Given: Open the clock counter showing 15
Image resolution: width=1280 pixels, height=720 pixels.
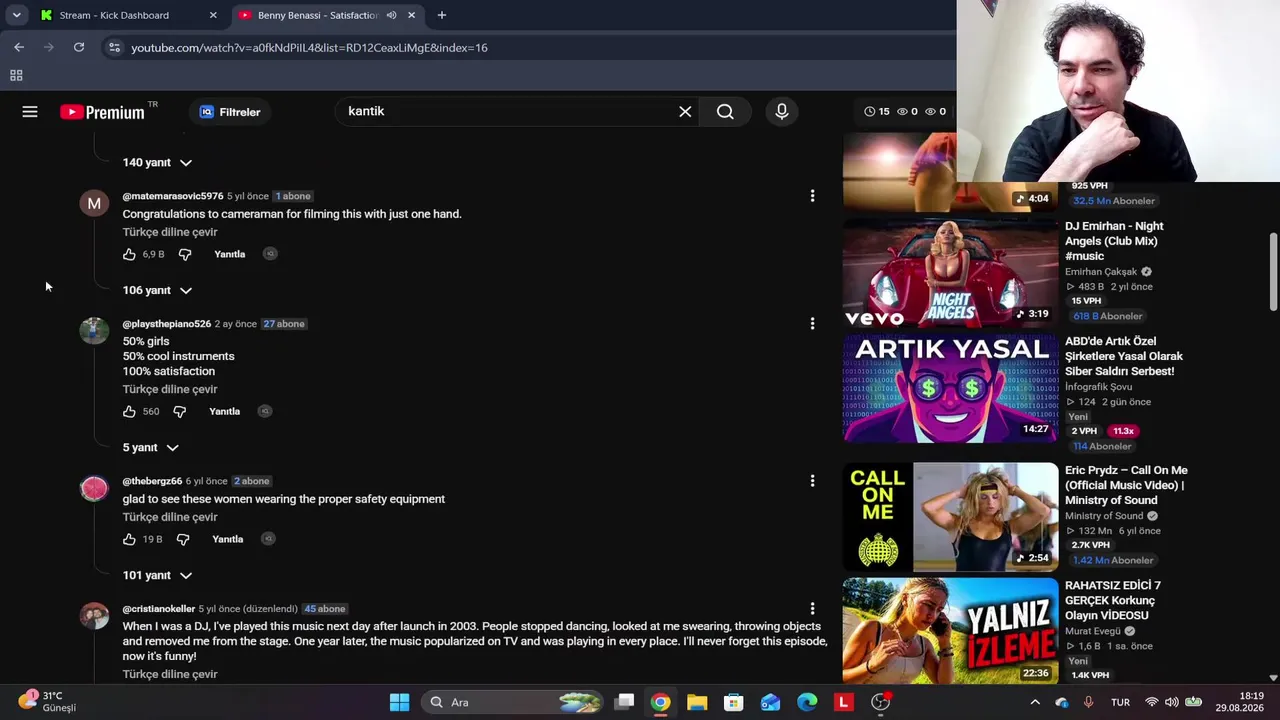Looking at the screenshot, I should pyautogui.click(x=877, y=112).
